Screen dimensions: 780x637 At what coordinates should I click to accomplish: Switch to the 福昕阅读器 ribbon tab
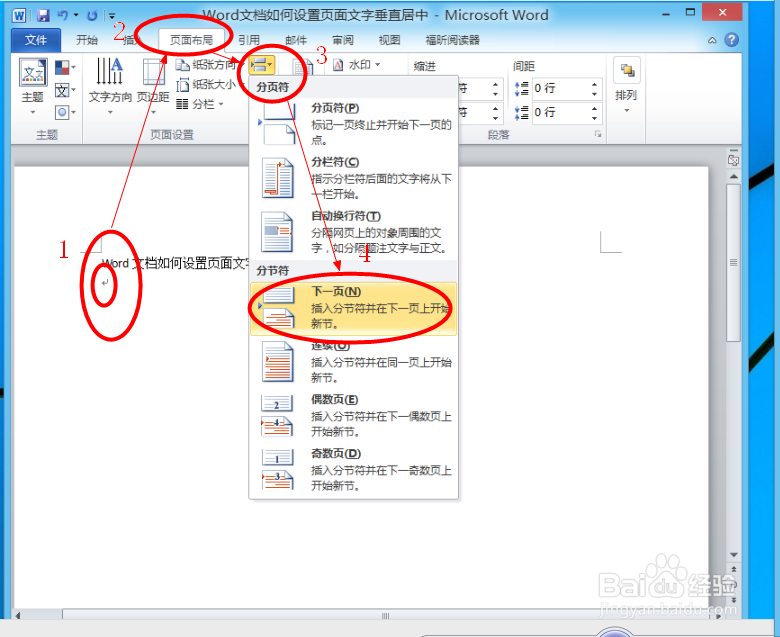[x=453, y=40]
